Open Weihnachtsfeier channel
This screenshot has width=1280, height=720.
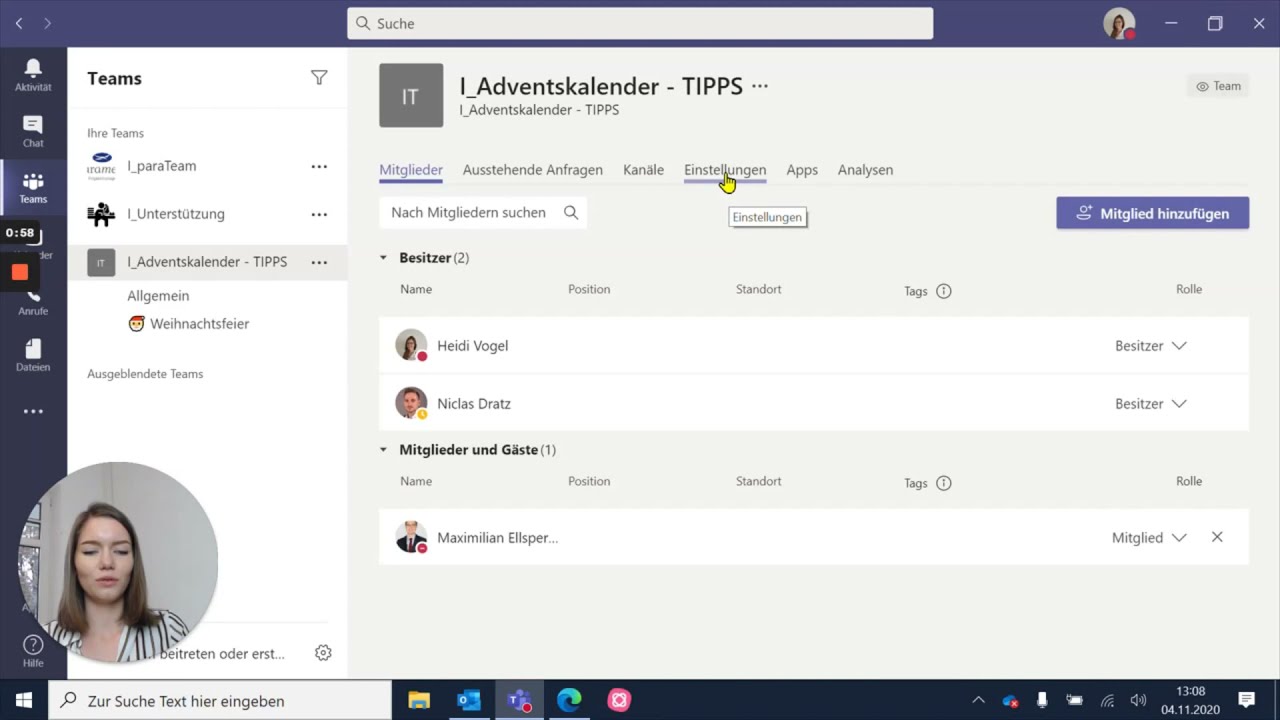click(x=188, y=324)
